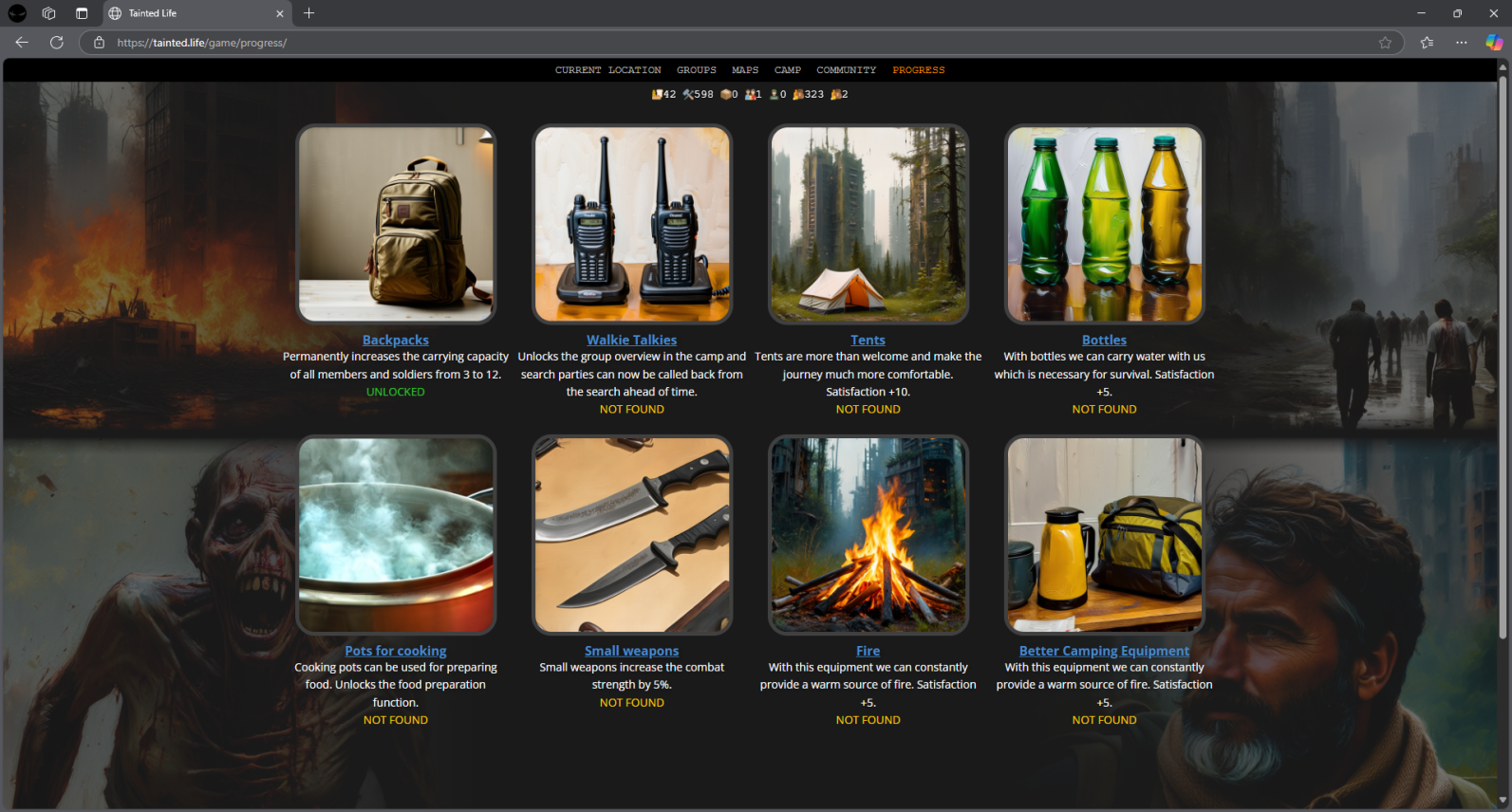Select the campfire picture for Fire
1512x812 pixels.
pos(868,535)
